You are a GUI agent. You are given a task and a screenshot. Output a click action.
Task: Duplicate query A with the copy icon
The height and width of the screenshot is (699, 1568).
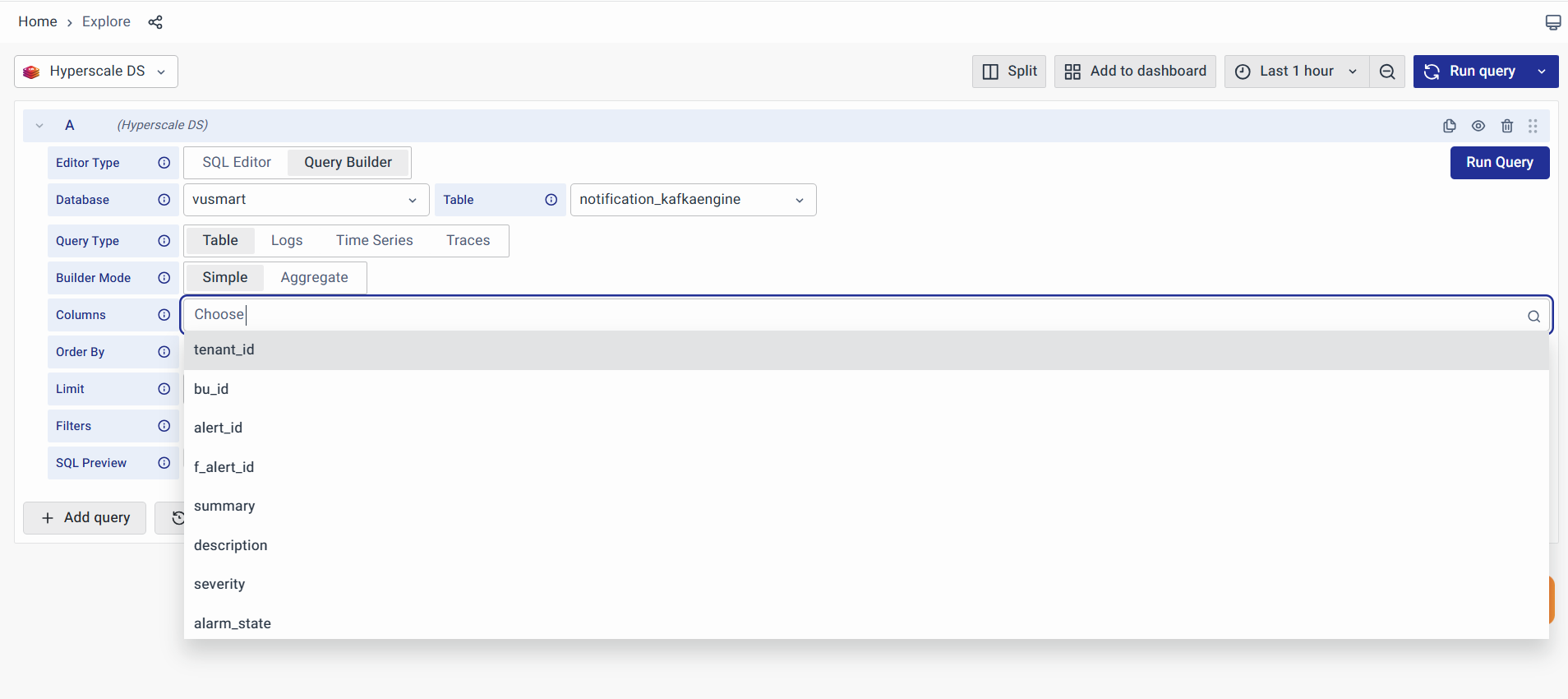(x=1450, y=126)
